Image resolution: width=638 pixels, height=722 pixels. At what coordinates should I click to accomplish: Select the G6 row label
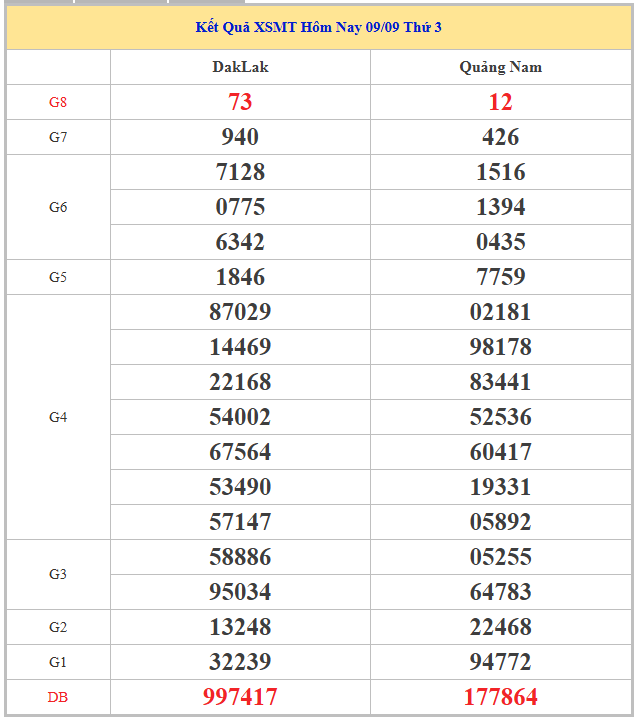click(58, 207)
